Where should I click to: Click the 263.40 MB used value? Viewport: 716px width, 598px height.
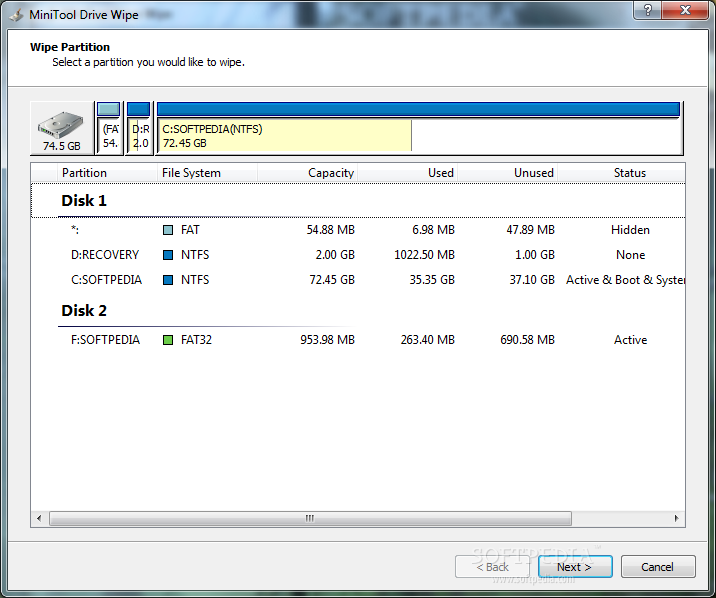[x=428, y=340]
